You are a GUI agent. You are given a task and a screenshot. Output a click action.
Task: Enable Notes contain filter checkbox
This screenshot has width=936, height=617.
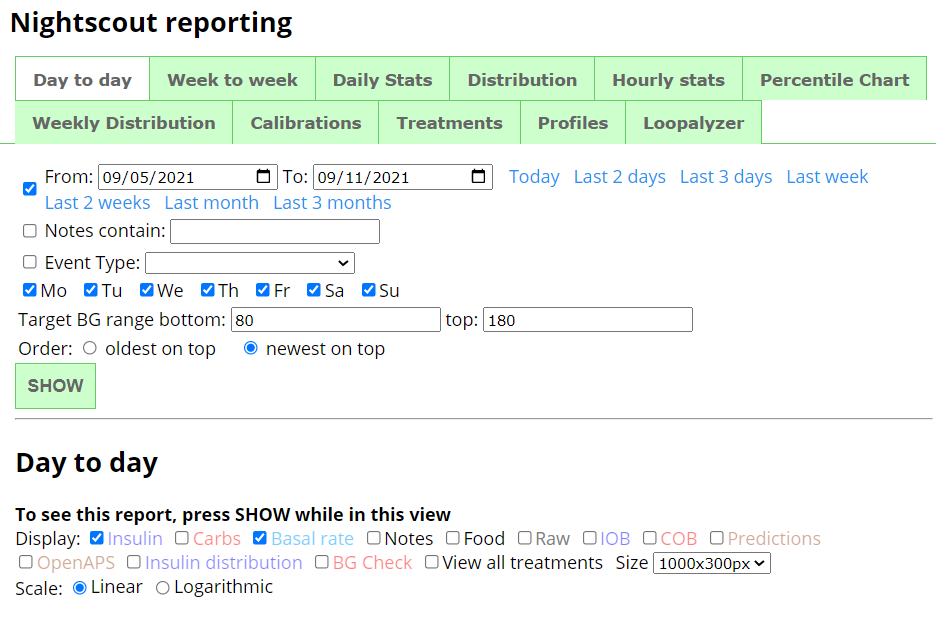pyautogui.click(x=30, y=231)
